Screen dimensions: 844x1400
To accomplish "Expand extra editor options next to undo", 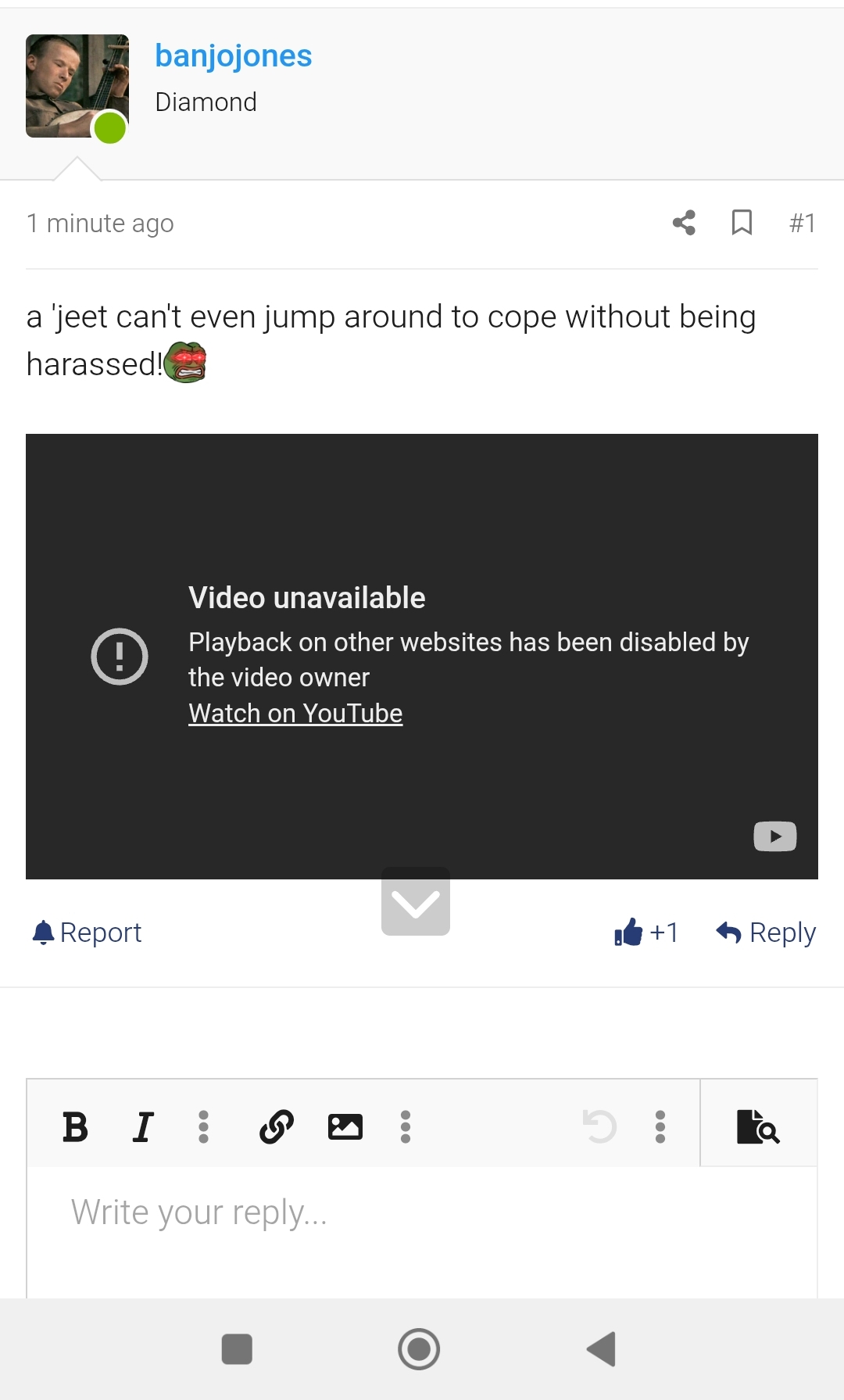I will pyautogui.click(x=660, y=1126).
